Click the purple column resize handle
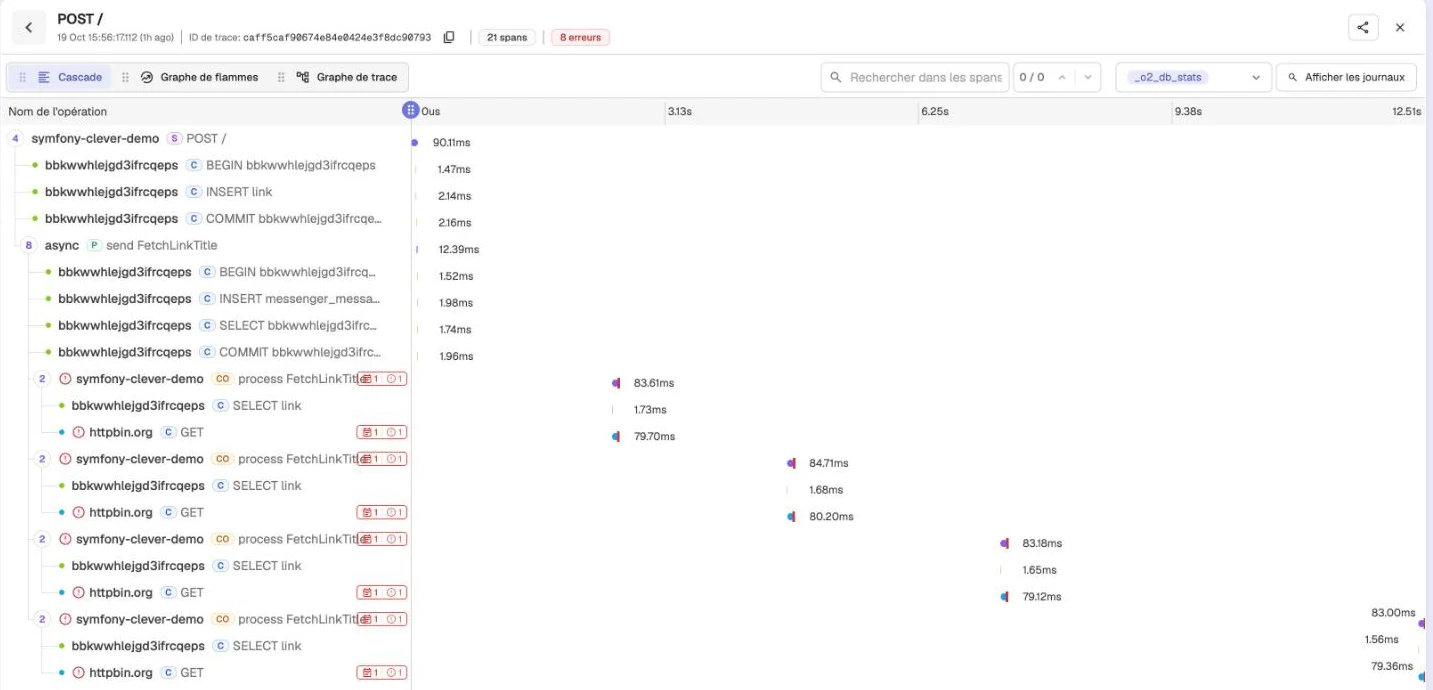 click(410, 110)
